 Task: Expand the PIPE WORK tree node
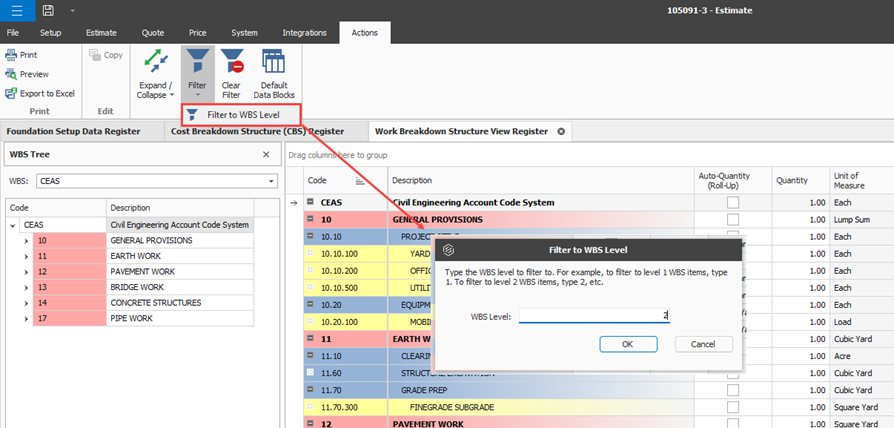tap(26, 318)
